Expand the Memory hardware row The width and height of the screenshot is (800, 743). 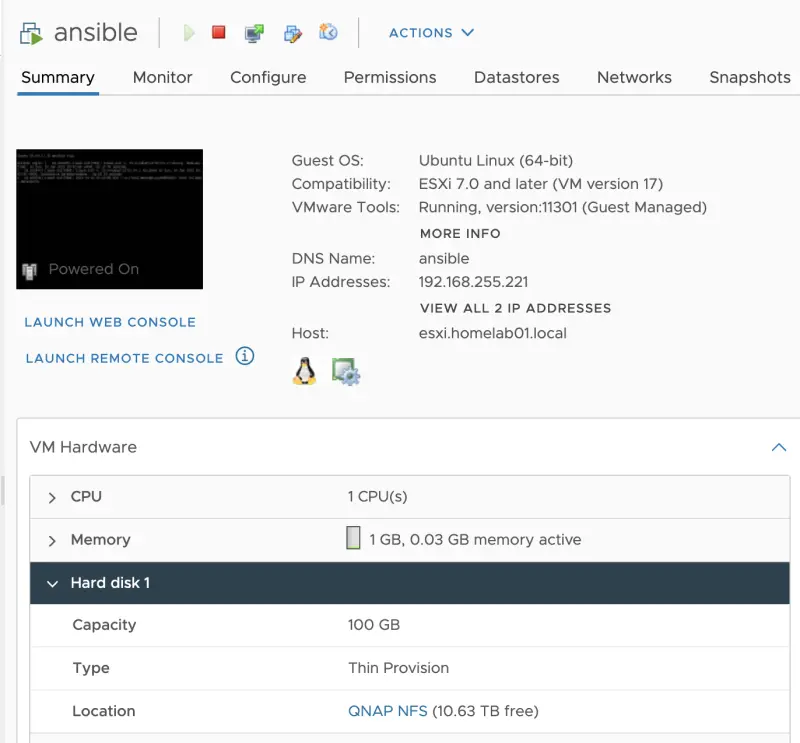[51, 539]
